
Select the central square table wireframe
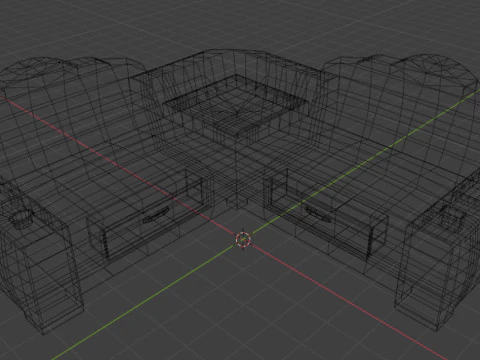coord(237,107)
